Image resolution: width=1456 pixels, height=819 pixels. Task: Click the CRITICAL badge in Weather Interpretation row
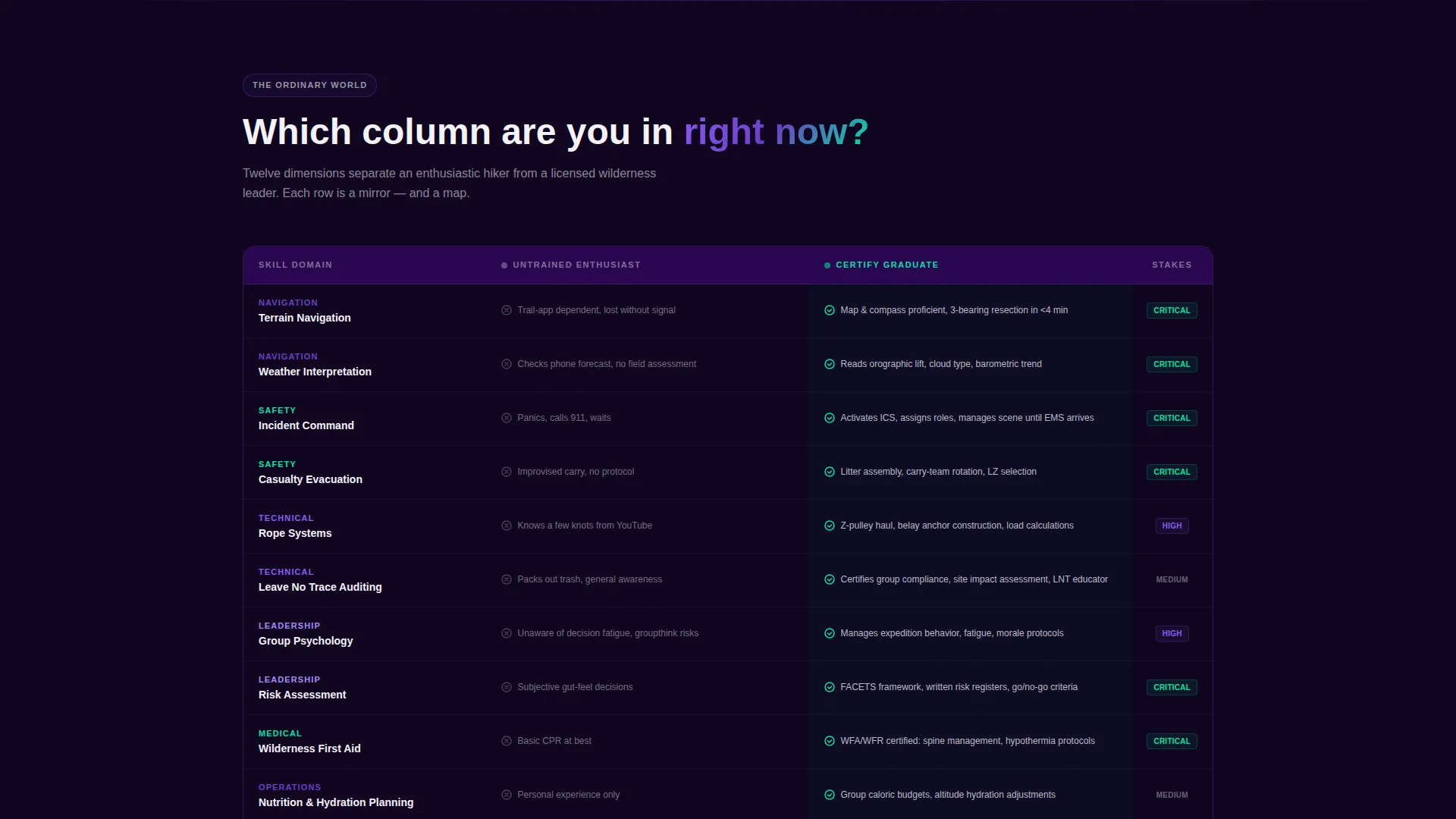pyautogui.click(x=1172, y=364)
